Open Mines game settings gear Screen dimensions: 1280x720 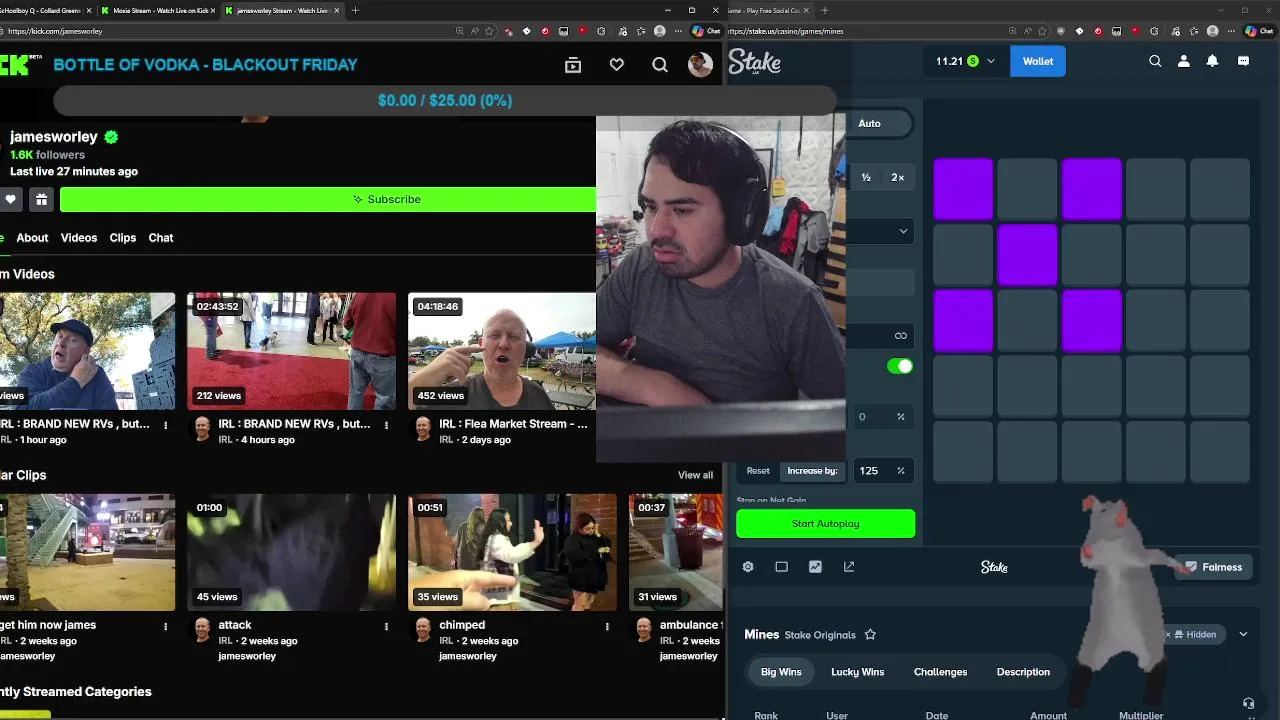[x=748, y=567]
